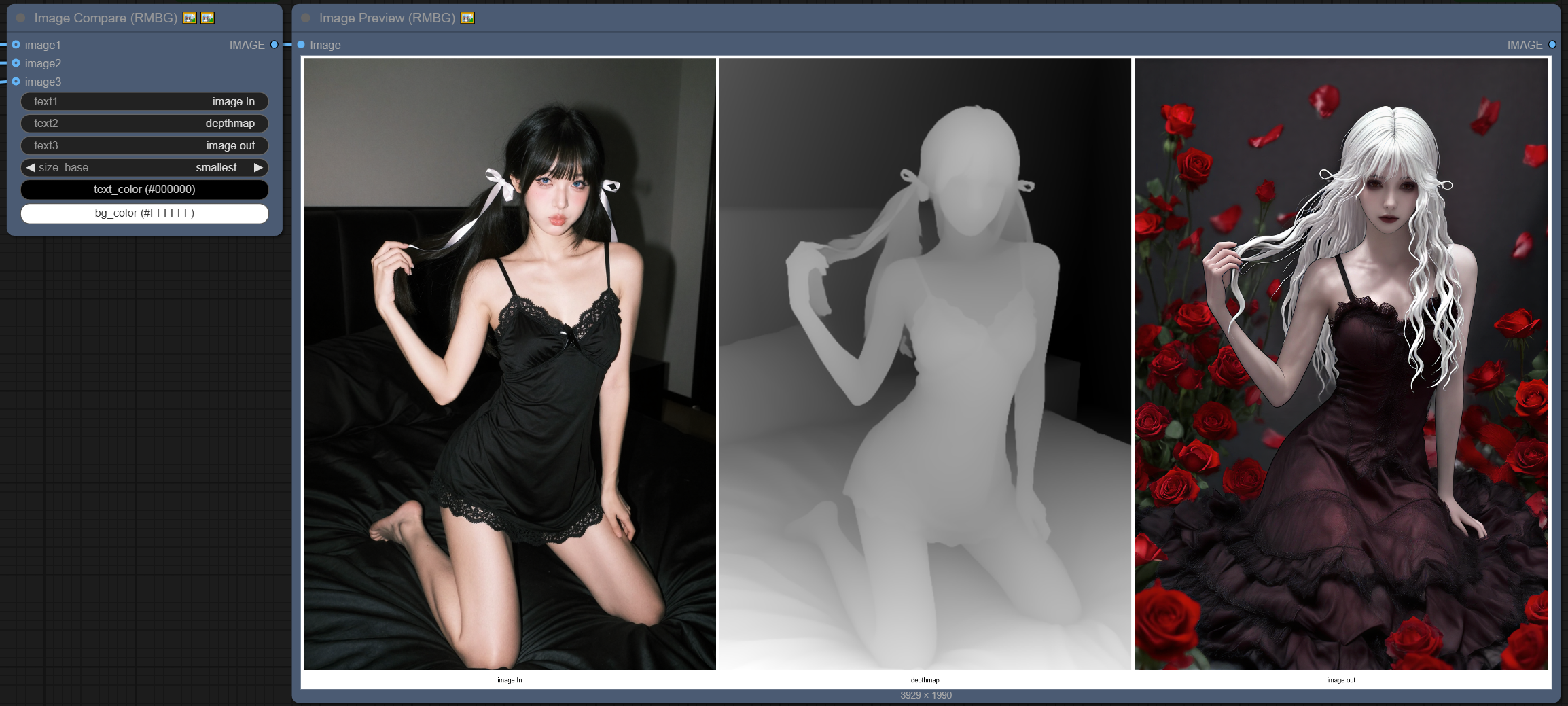Click the second image icon on Image Compare title
The image size is (1568, 706).
pos(208,18)
